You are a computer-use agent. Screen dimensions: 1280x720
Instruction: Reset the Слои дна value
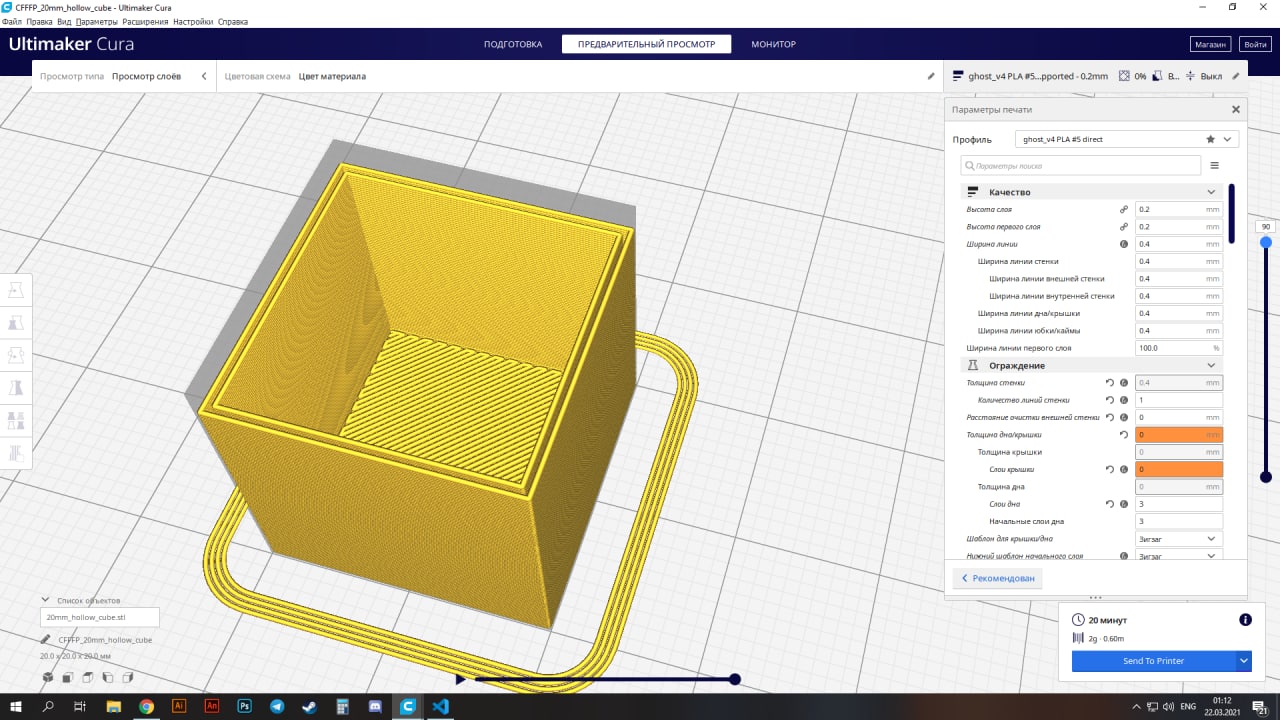pos(1109,504)
